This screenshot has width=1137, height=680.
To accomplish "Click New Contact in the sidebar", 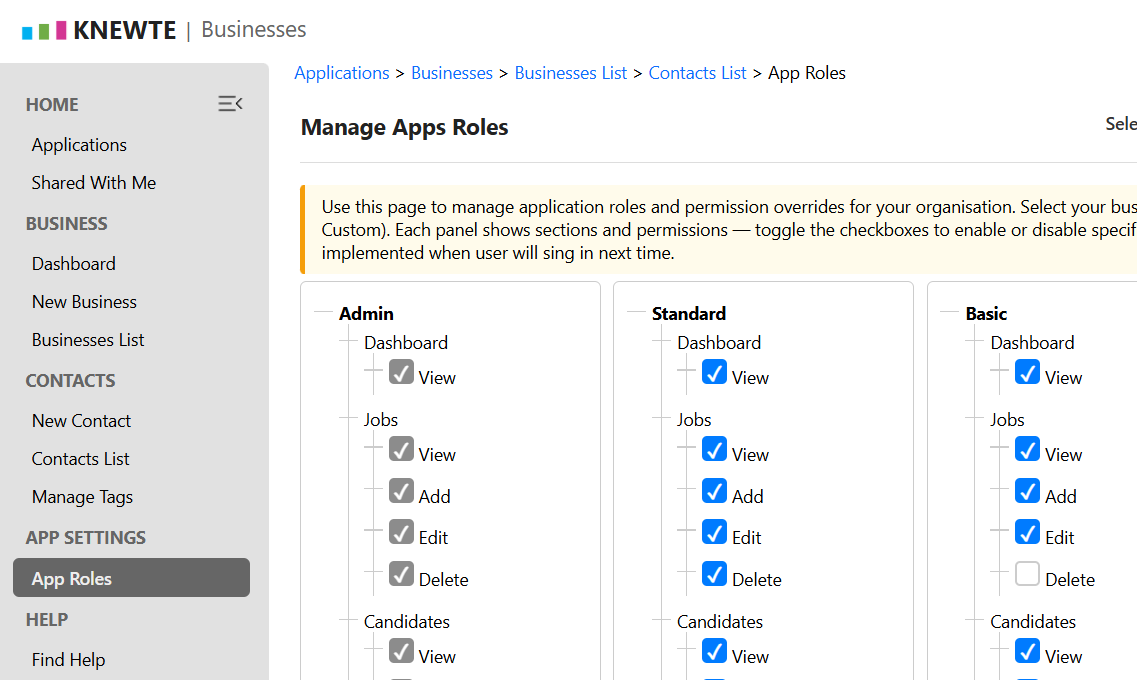I will click(x=81, y=420).
